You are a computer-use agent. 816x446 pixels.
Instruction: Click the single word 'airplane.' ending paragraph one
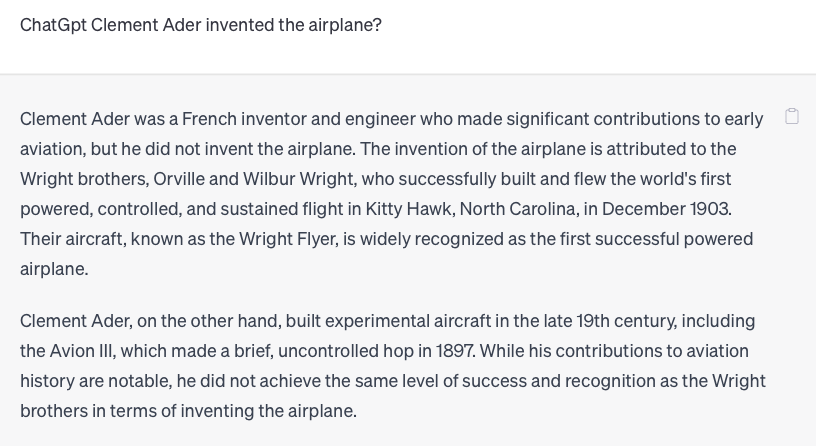pyautogui.click(x=54, y=270)
